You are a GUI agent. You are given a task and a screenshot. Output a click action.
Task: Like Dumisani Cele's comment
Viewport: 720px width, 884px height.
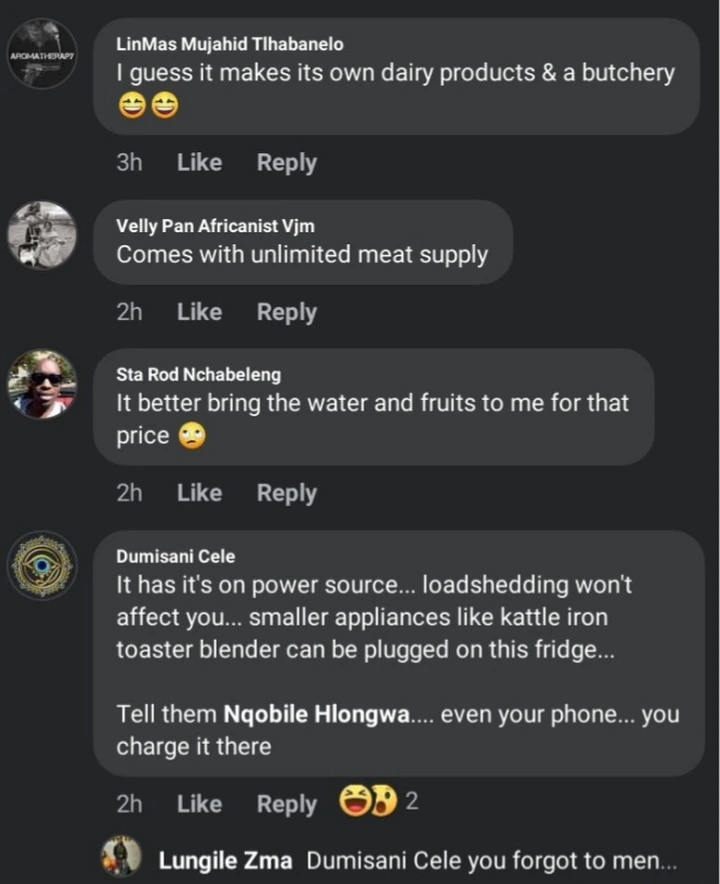point(200,804)
